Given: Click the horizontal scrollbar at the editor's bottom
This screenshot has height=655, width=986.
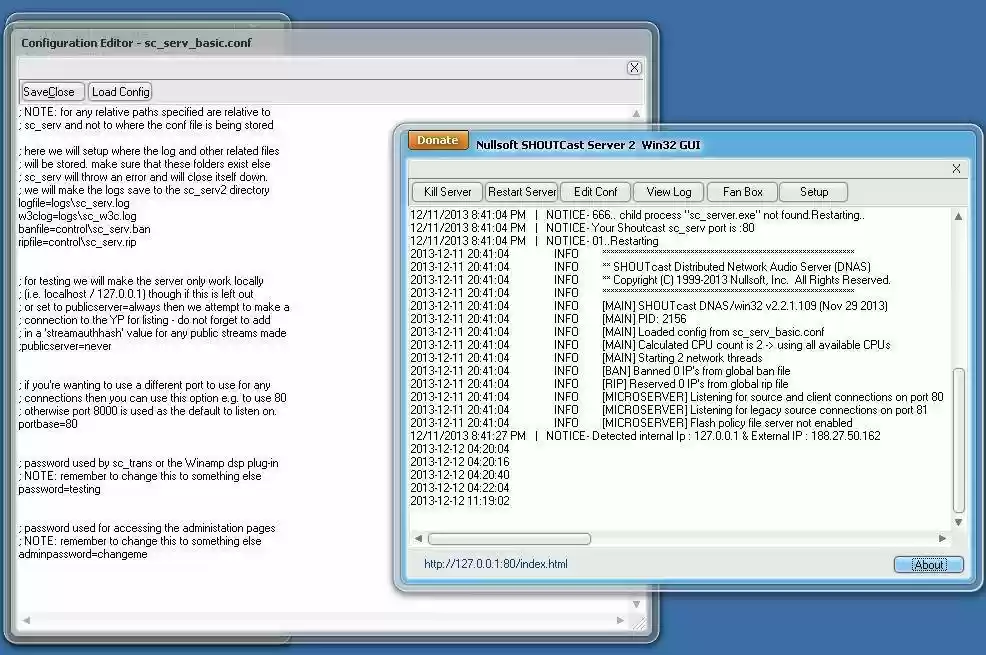Looking at the screenshot, I should point(300,621).
